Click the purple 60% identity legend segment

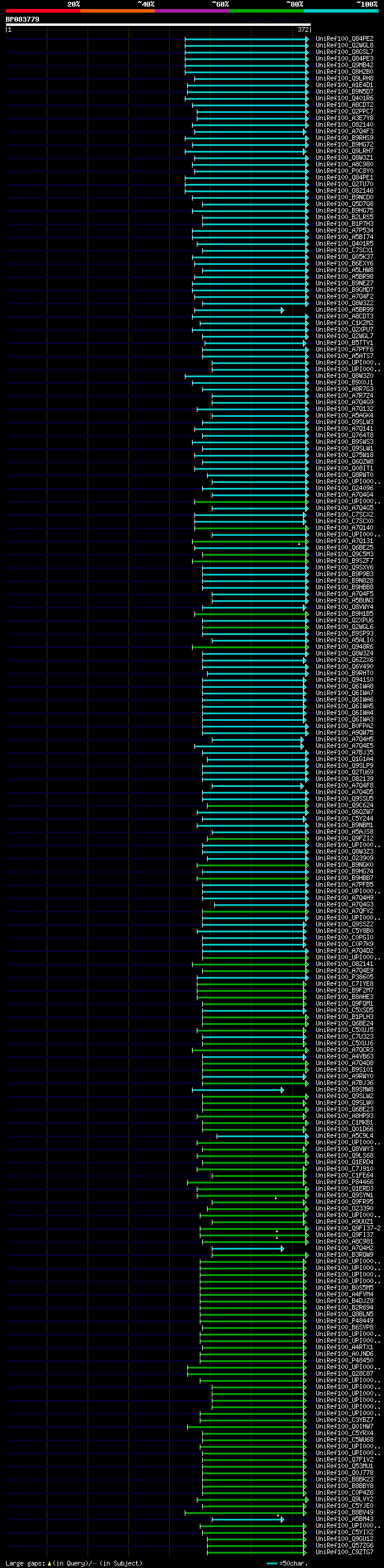pos(192,10)
